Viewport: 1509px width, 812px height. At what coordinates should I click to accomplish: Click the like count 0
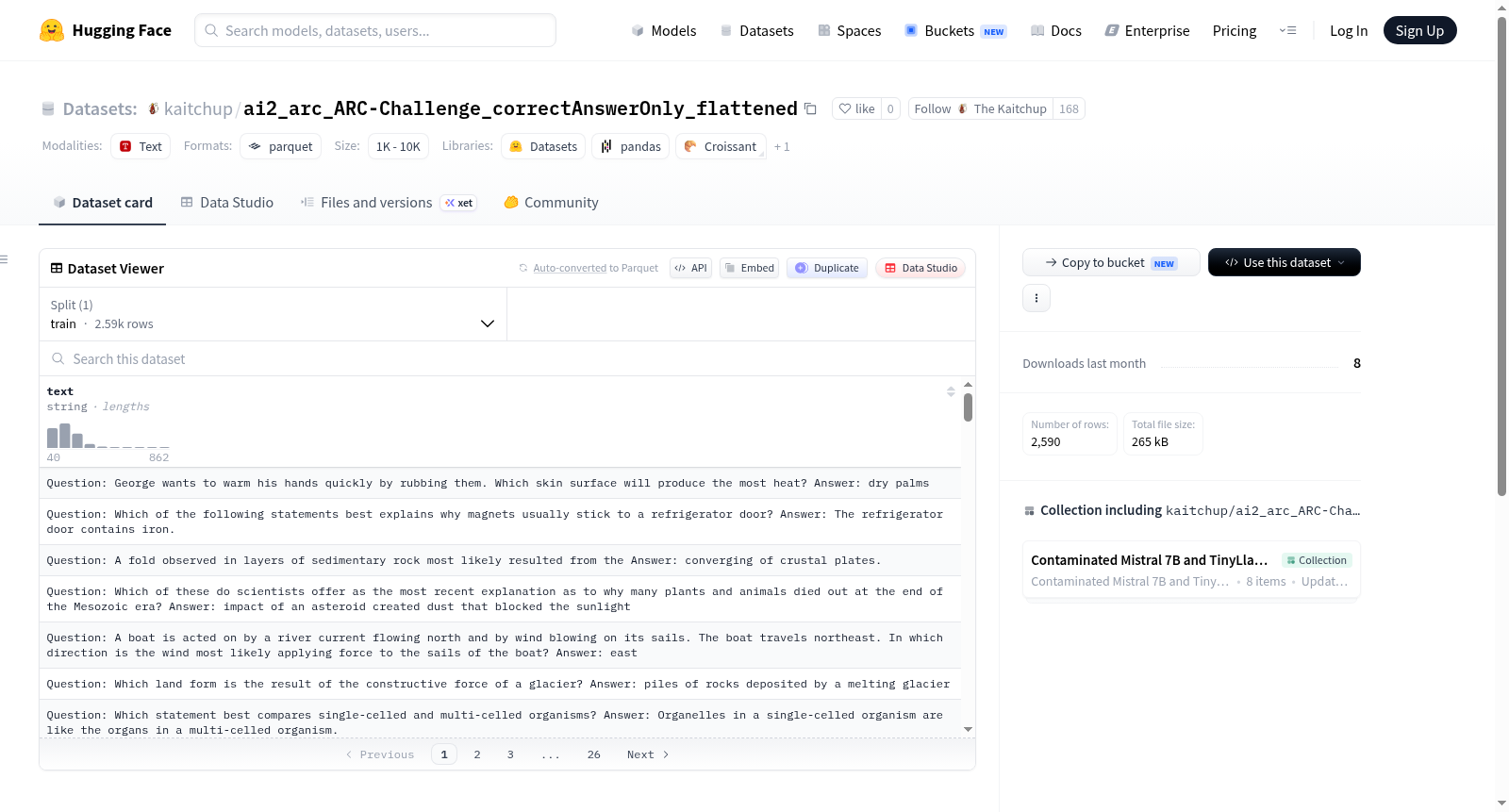tap(890, 108)
